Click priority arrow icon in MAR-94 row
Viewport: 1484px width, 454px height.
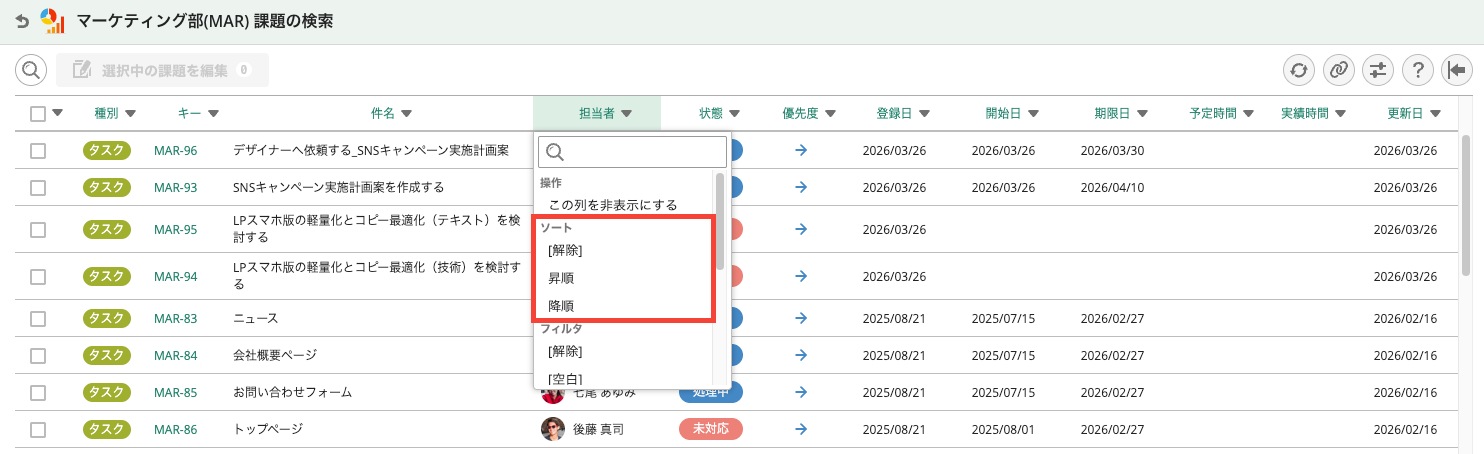[x=801, y=276]
